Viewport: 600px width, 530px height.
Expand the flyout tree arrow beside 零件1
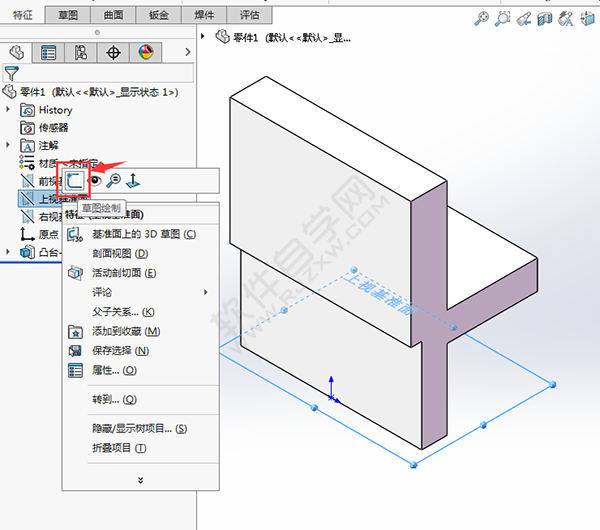pos(203,36)
